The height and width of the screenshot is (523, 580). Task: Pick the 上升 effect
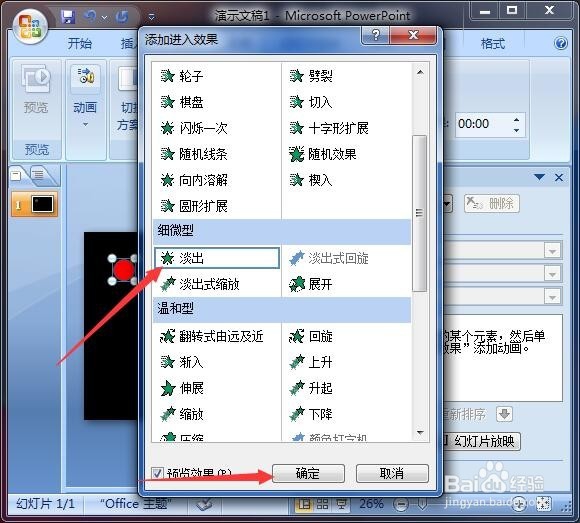[x=311, y=362]
